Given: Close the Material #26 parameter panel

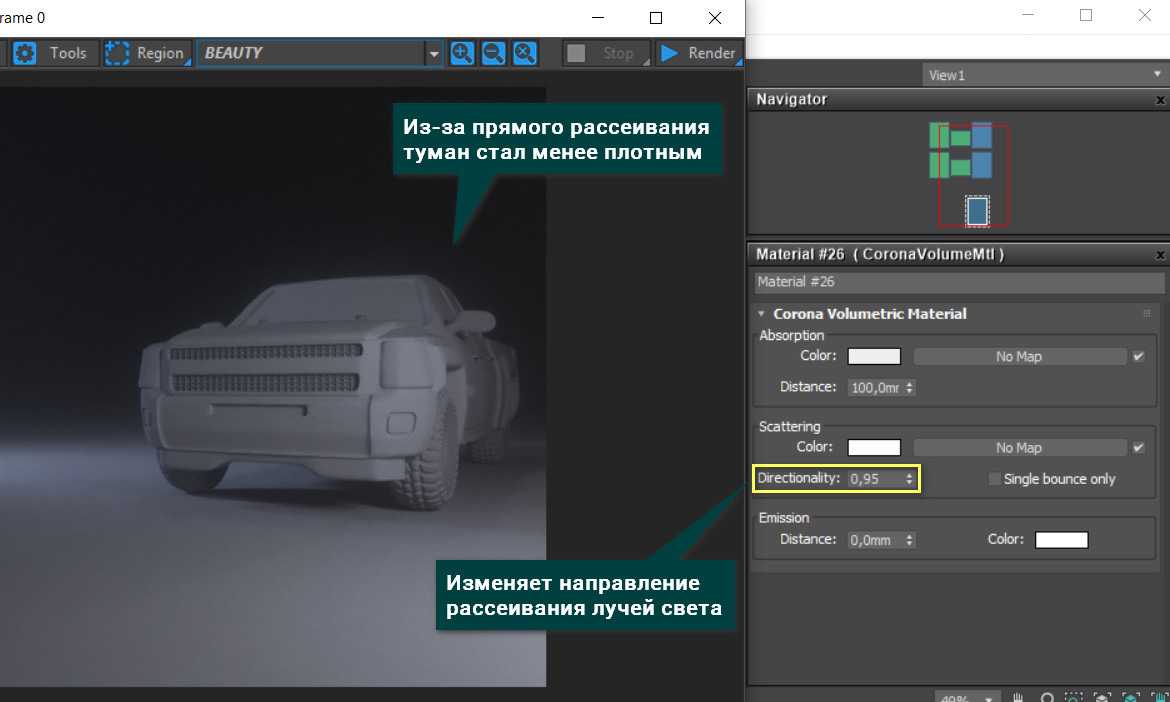Looking at the screenshot, I should [1160, 255].
